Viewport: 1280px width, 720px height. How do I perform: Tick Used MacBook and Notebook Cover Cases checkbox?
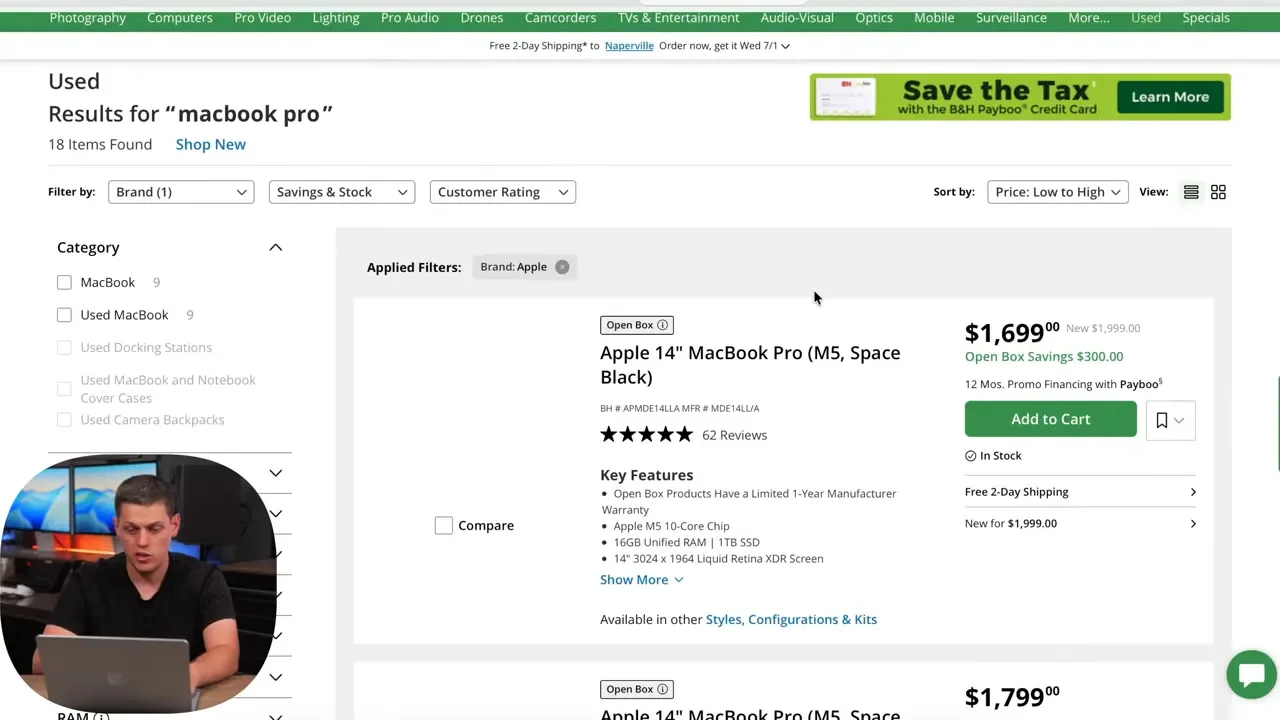tap(64, 389)
